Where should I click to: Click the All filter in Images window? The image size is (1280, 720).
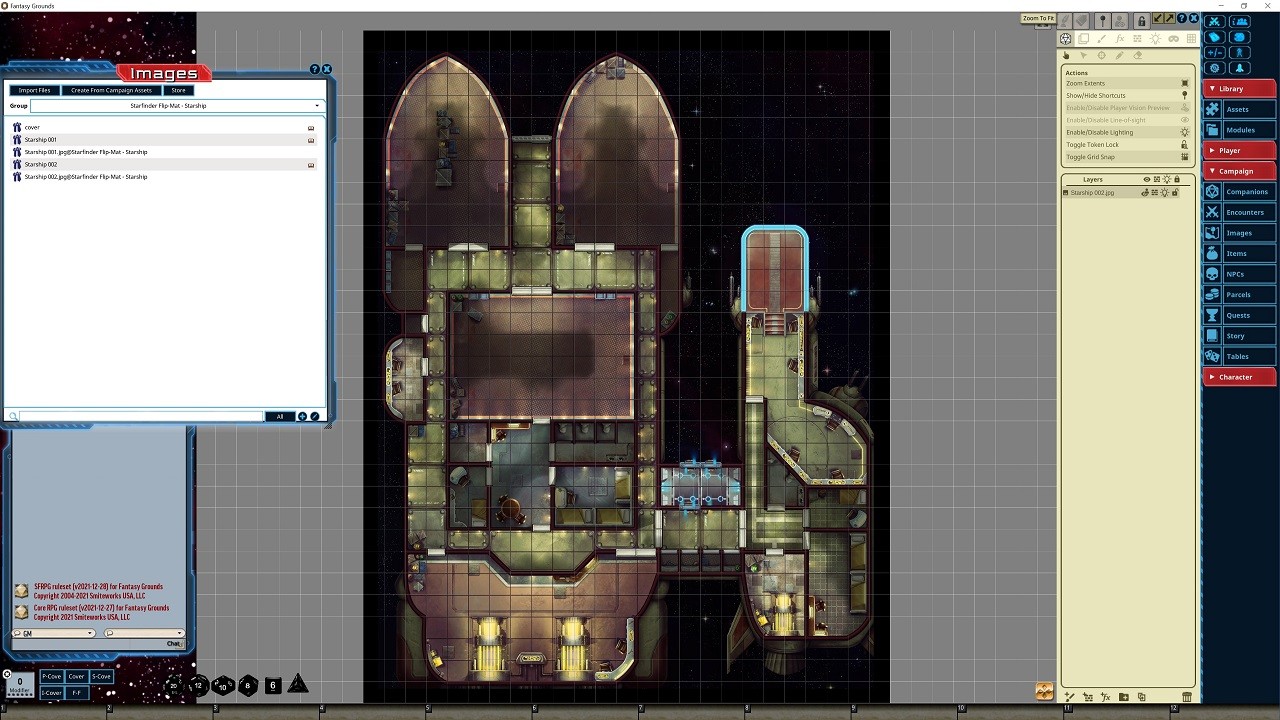click(280, 416)
